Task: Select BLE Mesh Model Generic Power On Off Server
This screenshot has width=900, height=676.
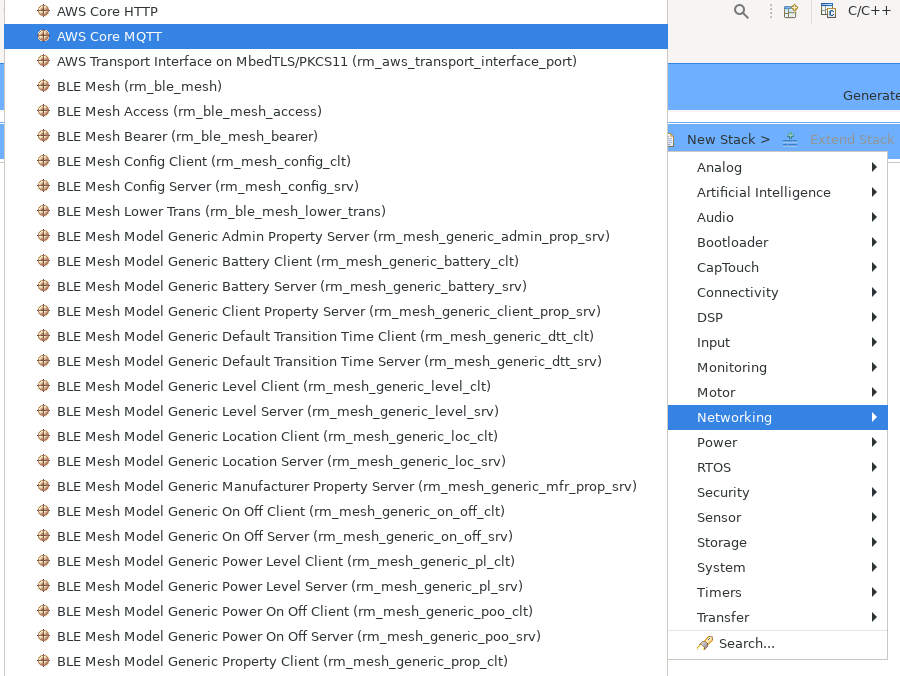Action: click(x=336, y=636)
